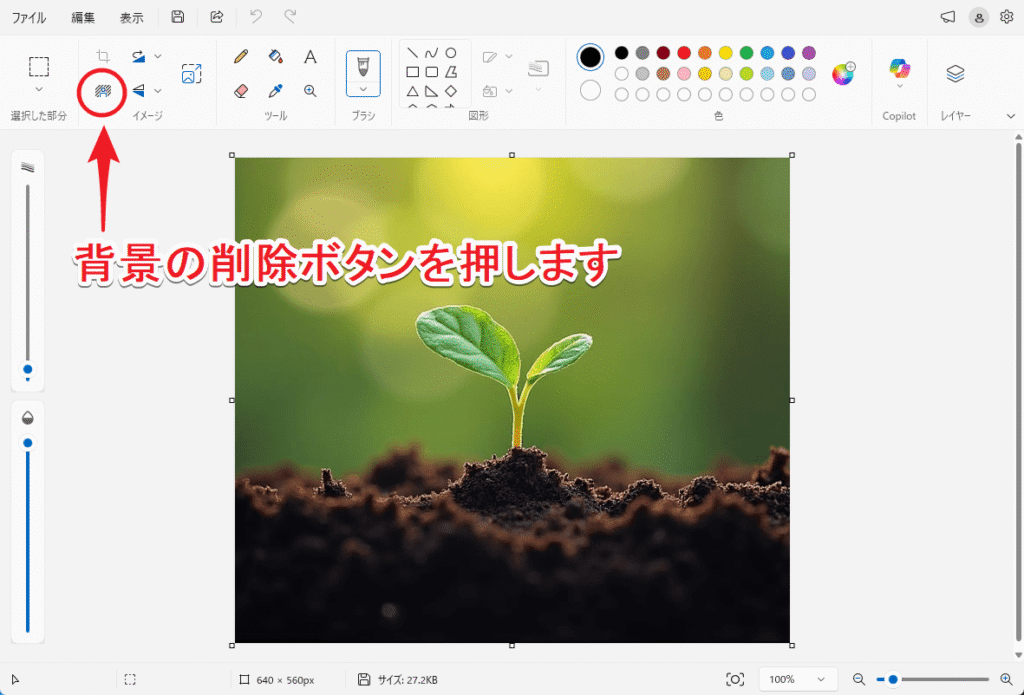
Task: Select the diamond shape
Action: click(451, 91)
